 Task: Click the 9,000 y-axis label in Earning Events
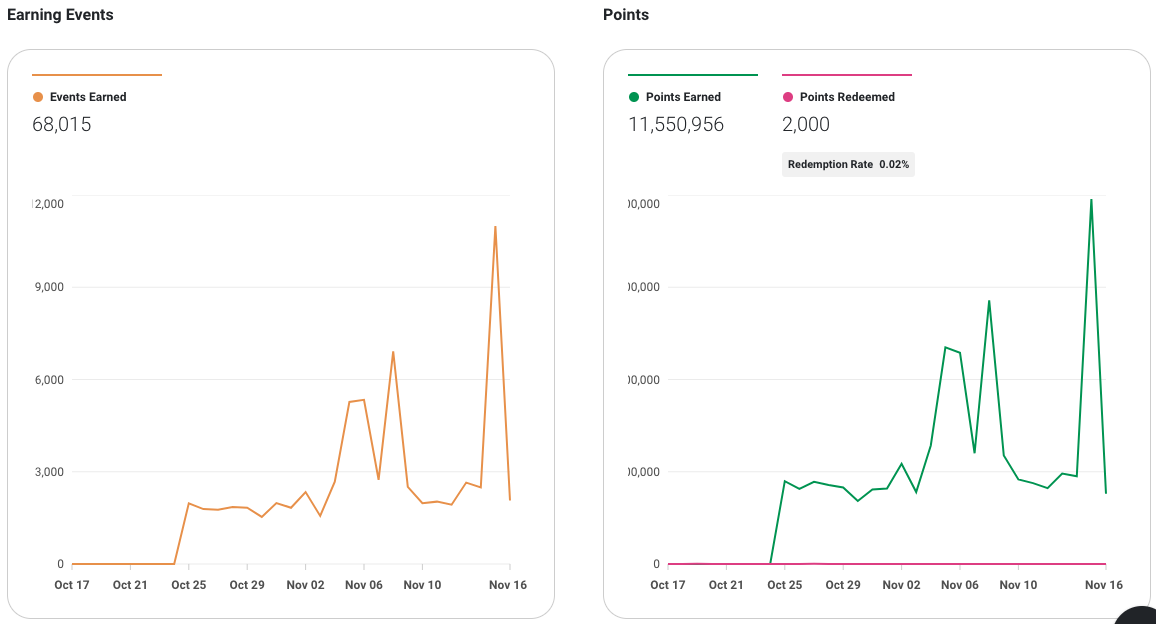(x=49, y=287)
